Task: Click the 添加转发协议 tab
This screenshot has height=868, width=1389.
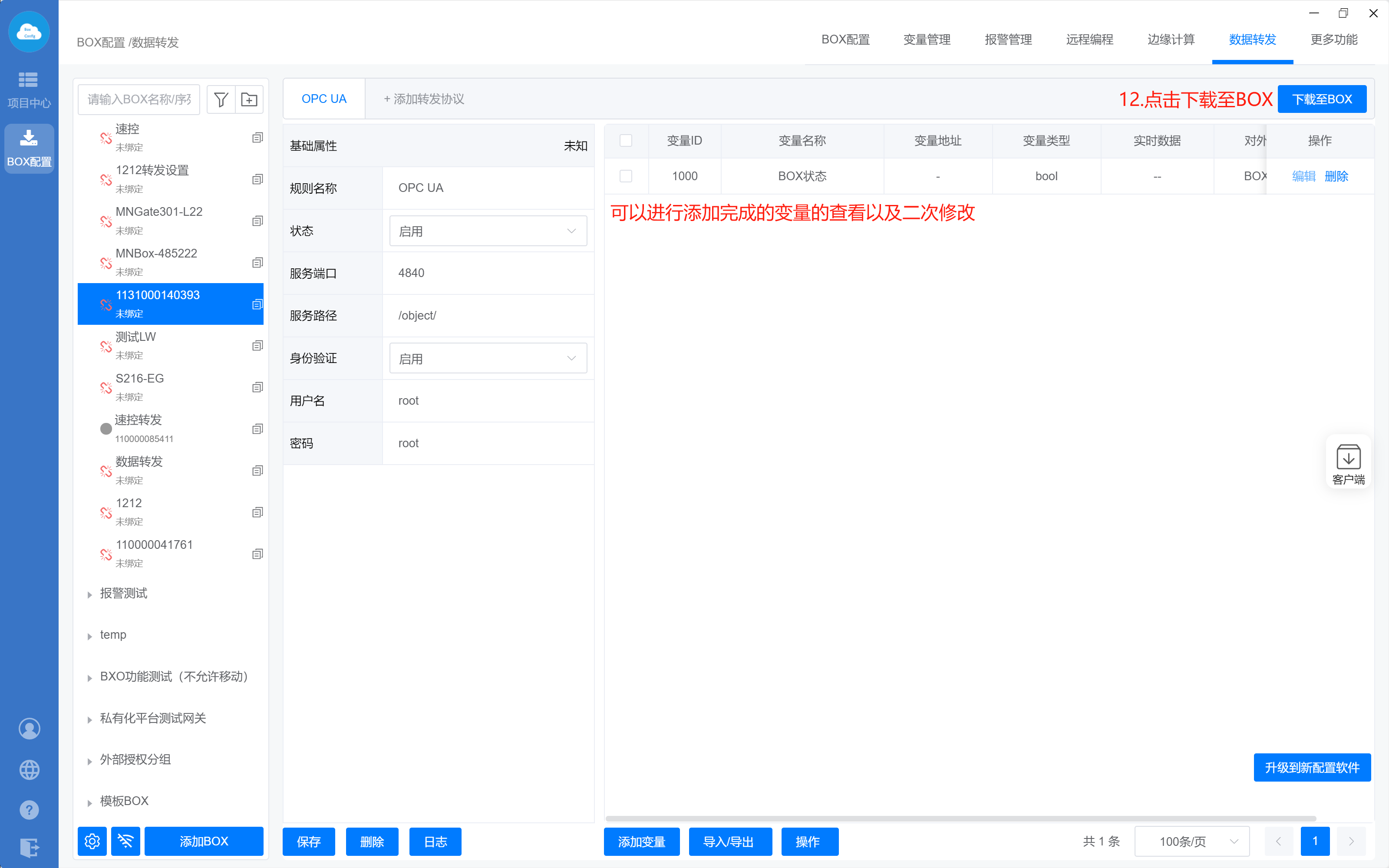Action: pyautogui.click(x=424, y=99)
